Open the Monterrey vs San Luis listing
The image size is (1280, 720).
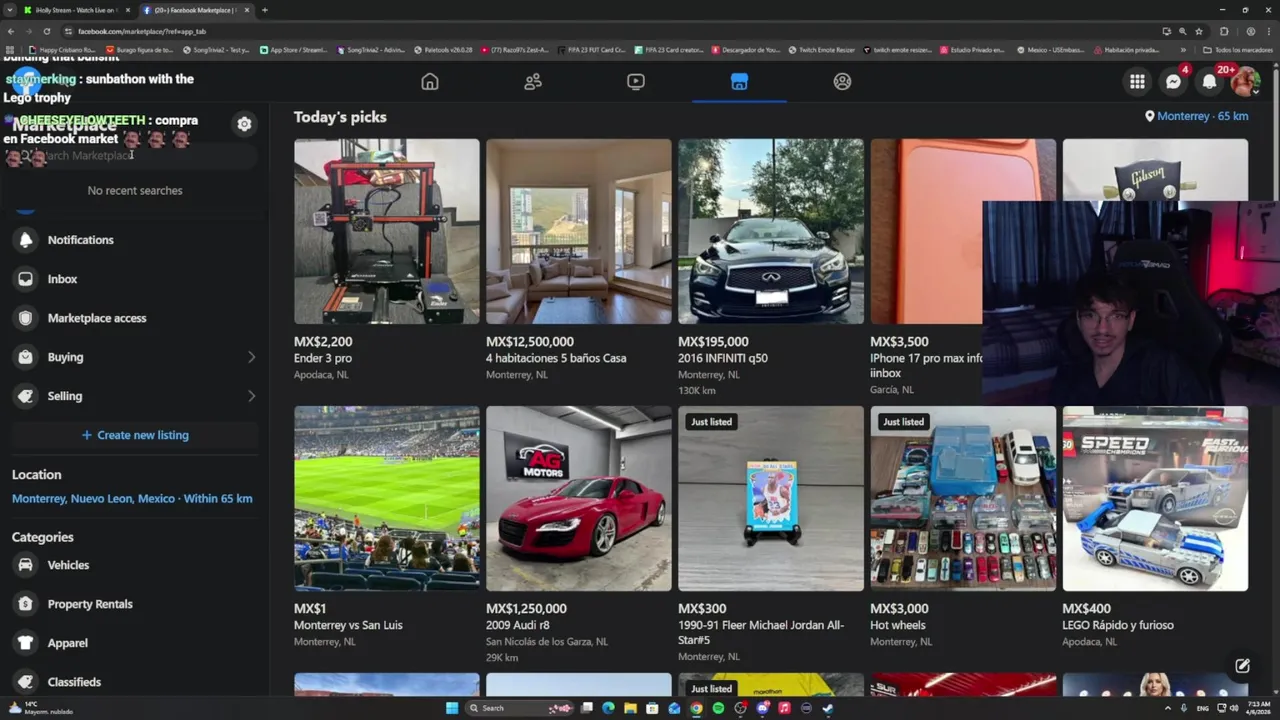[387, 527]
